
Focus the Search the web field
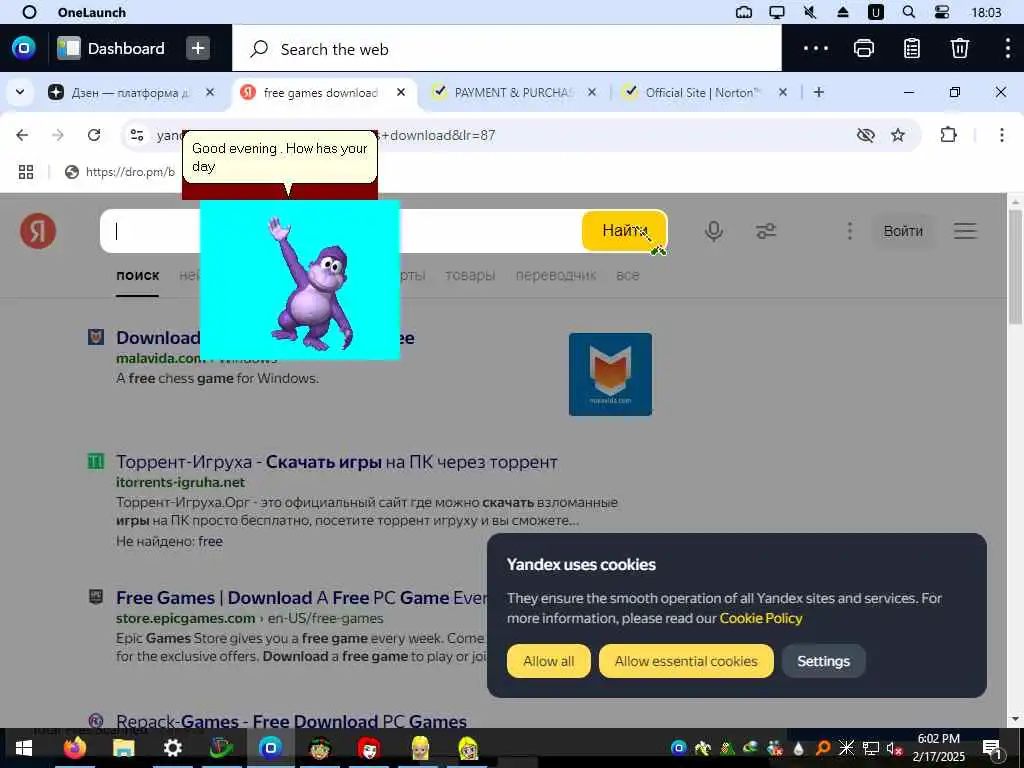507,49
